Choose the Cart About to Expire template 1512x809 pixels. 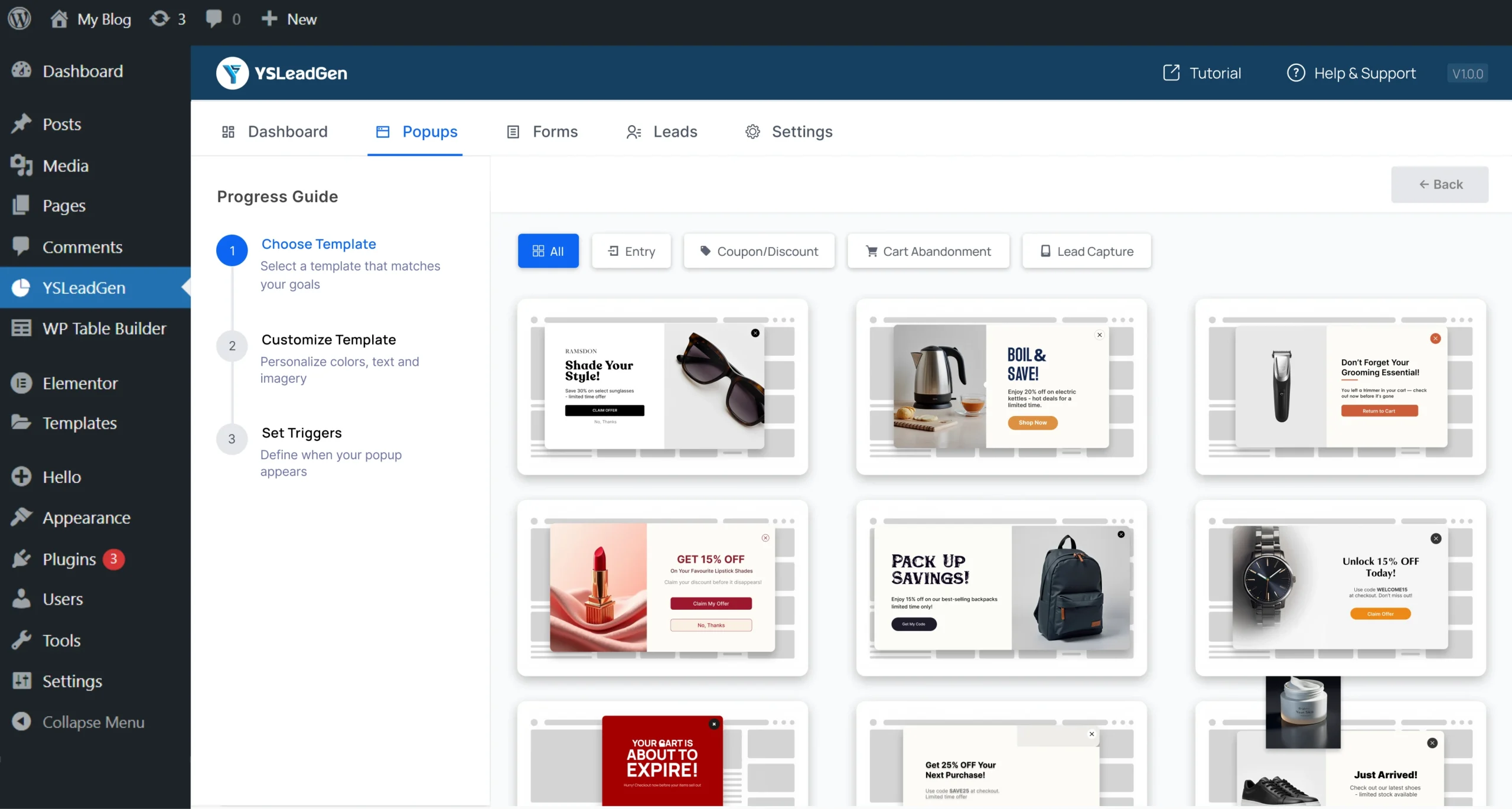tap(663, 754)
